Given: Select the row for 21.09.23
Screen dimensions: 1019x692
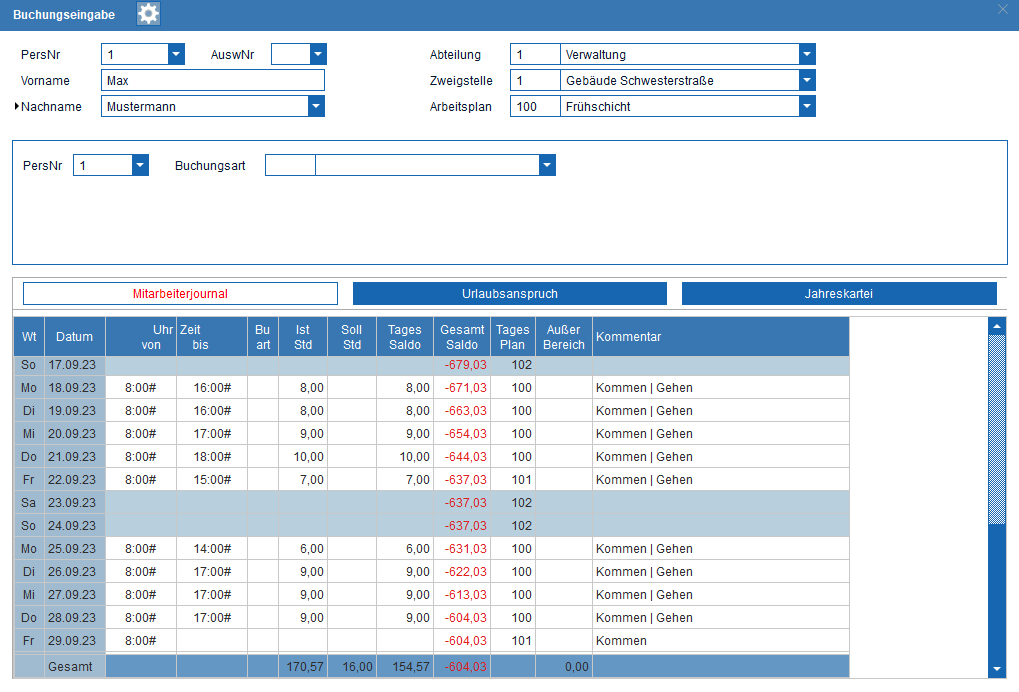Looking at the screenshot, I should click(432, 457).
